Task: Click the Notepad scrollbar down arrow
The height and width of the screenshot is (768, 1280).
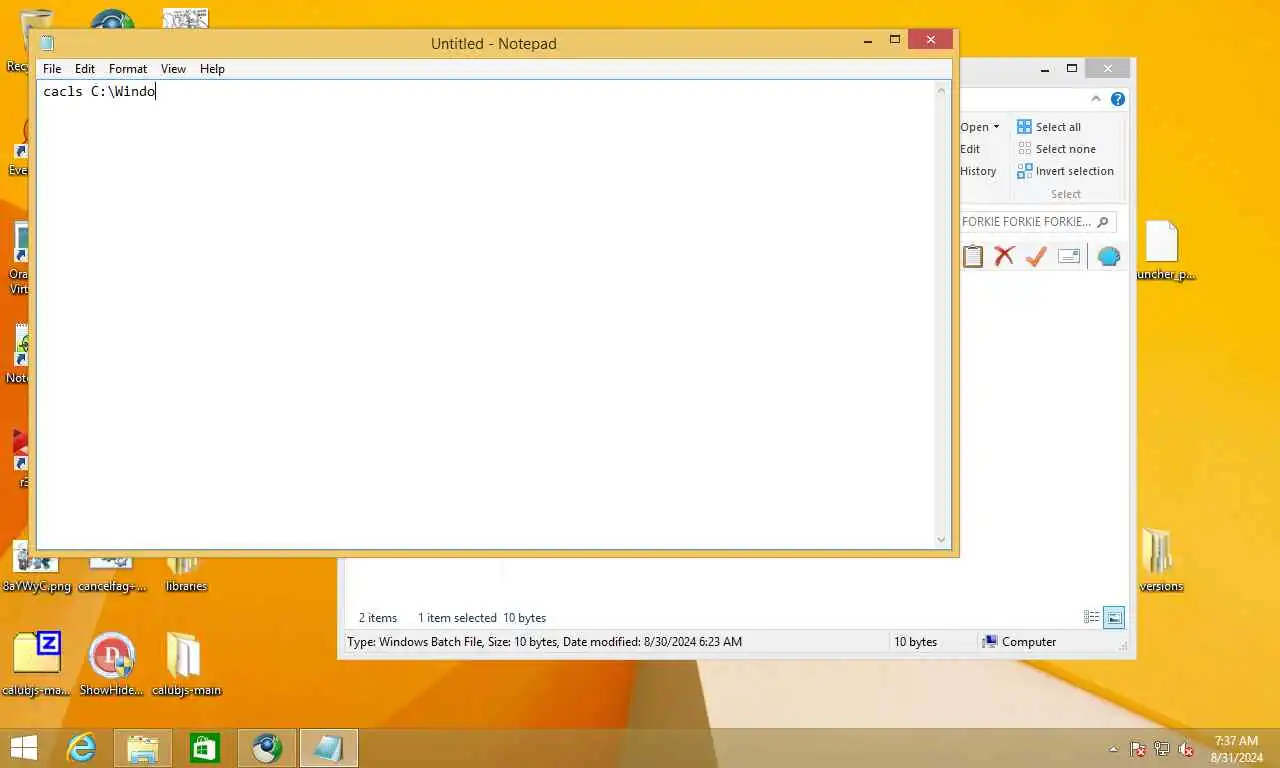Action: coord(941,539)
